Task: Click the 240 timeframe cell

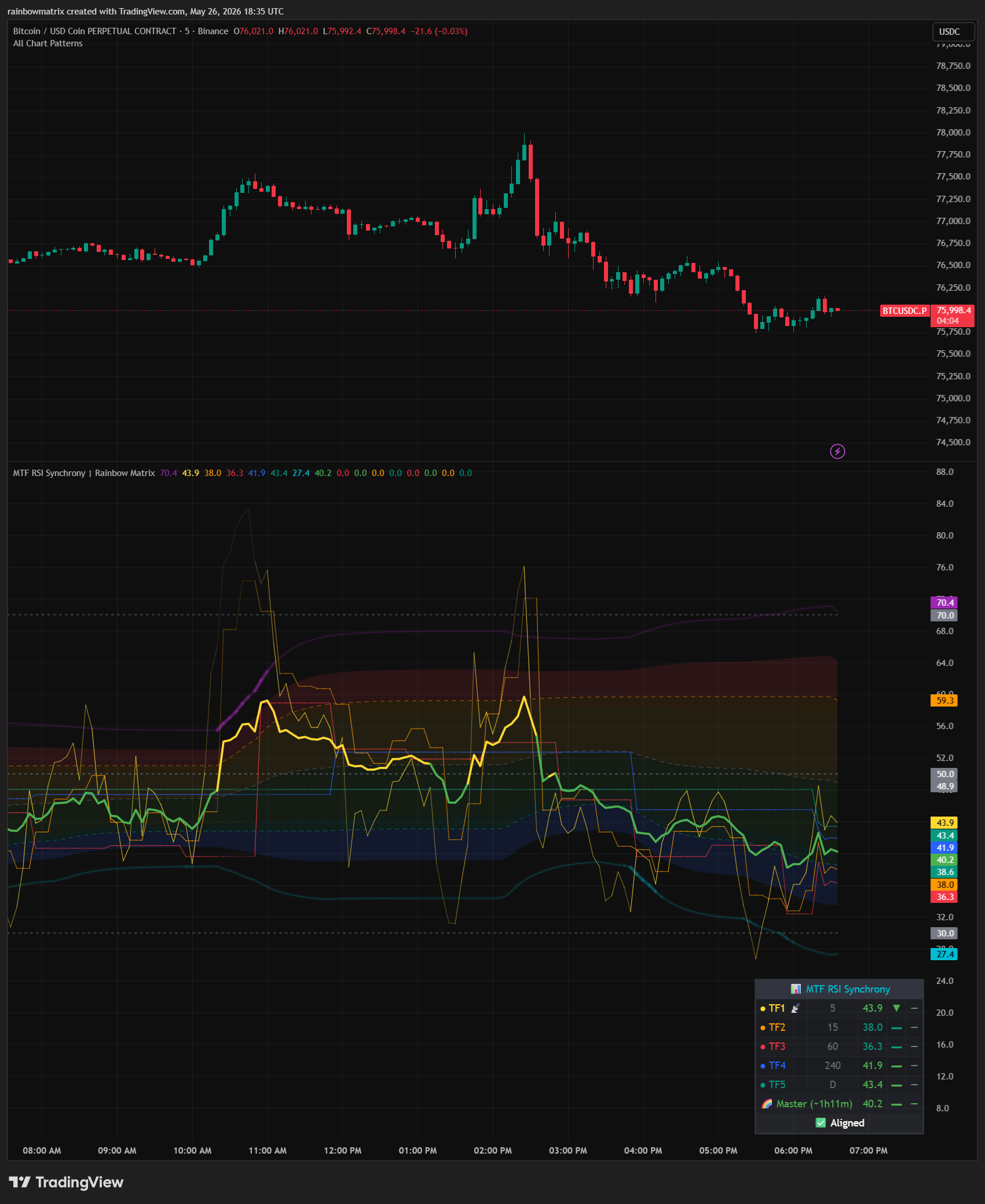Action: click(833, 1066)
